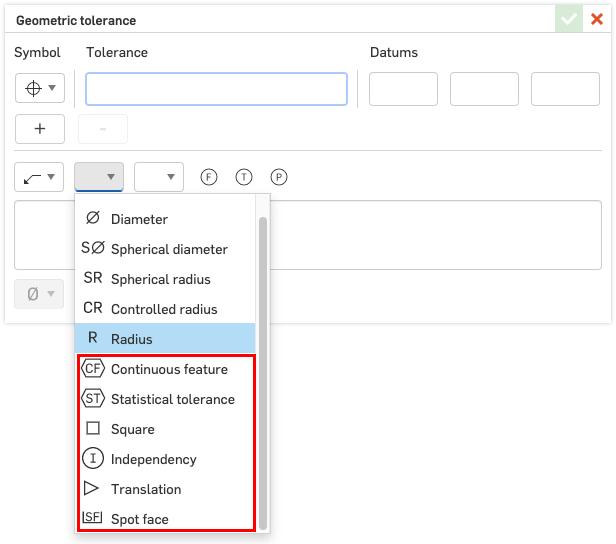Focus the Tolerance input field
This screenshot has height=544, width=616.
[216, 89]
